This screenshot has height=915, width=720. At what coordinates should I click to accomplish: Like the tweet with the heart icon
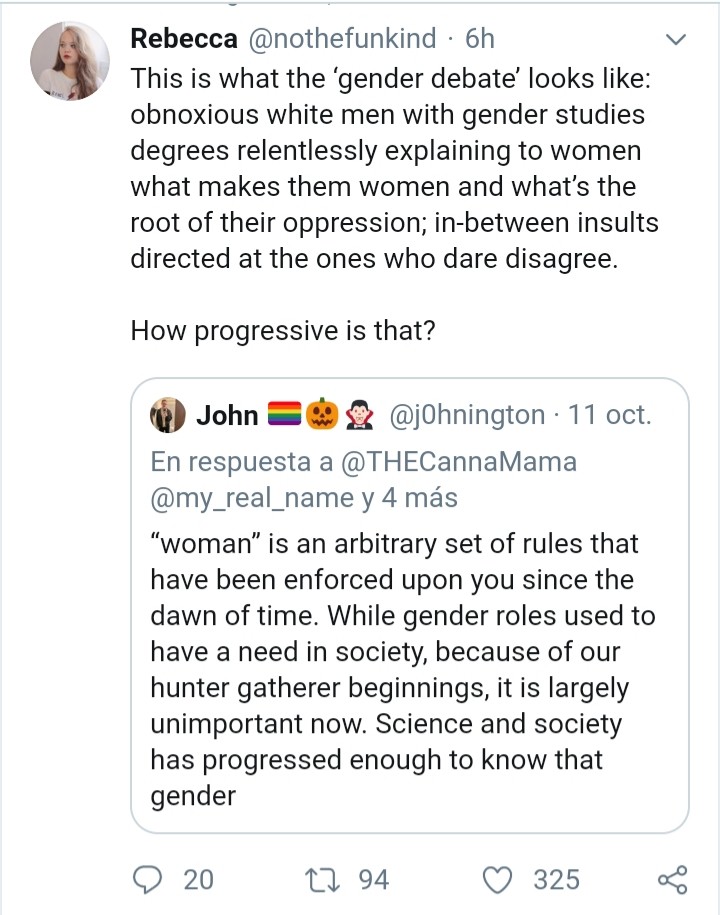[496, 879]
